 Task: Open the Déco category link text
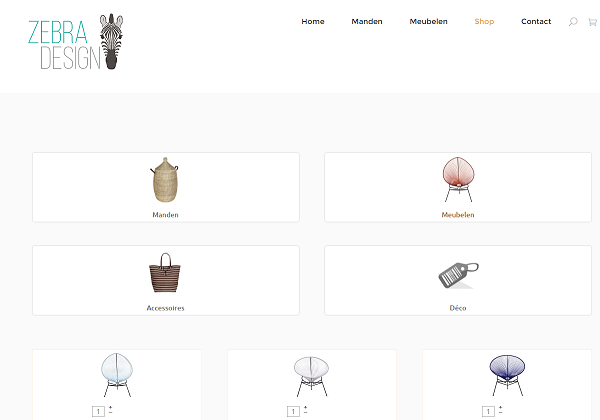(458, 308)
